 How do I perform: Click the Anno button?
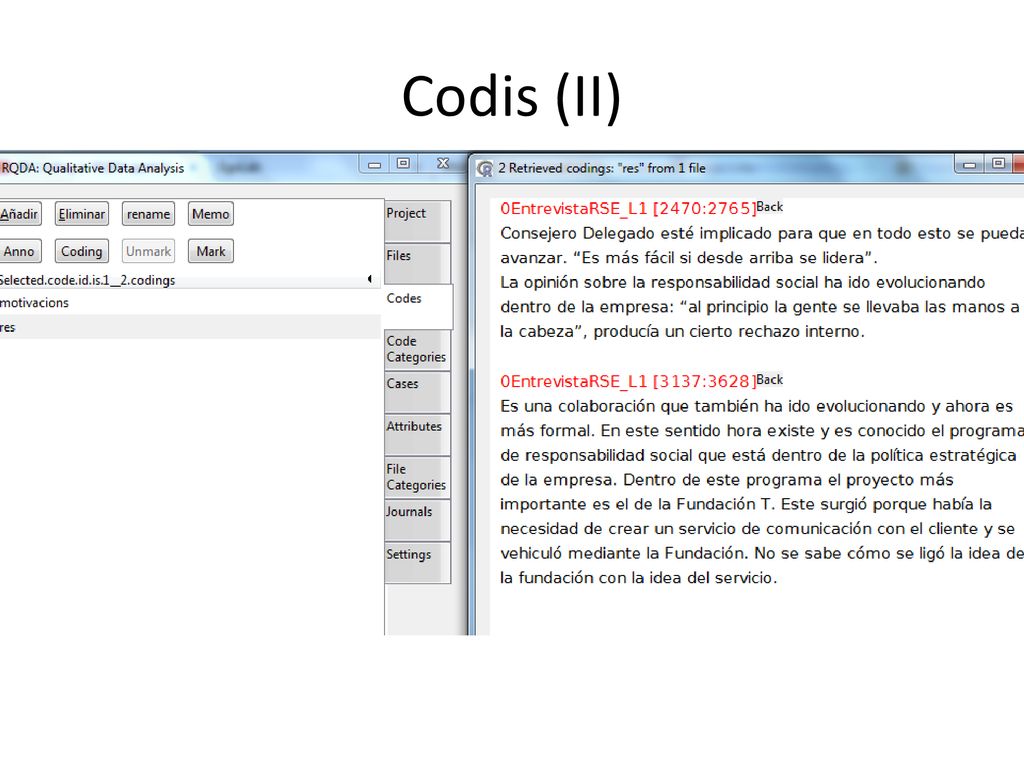pyautogui.click(x=20, y=251)
